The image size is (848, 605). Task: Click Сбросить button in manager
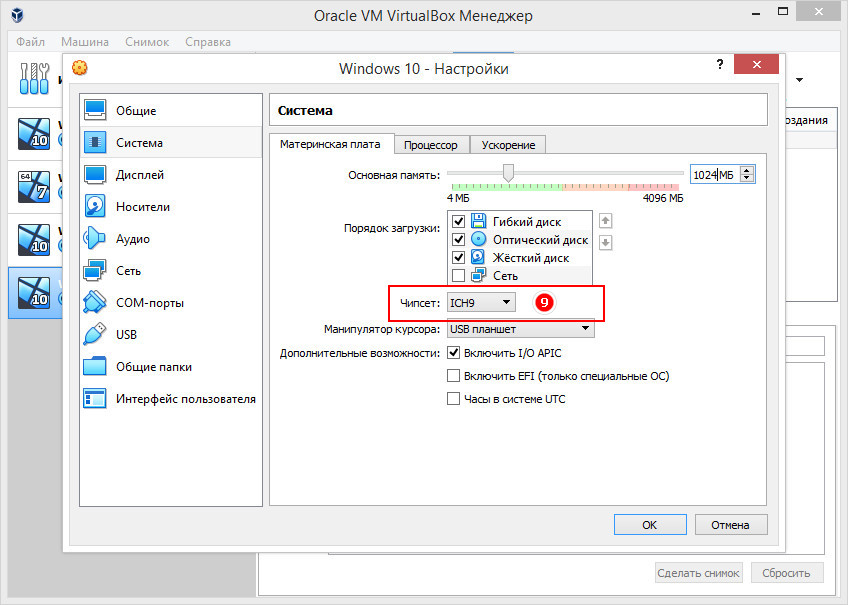pyautogui.click(x=786, y=573)
